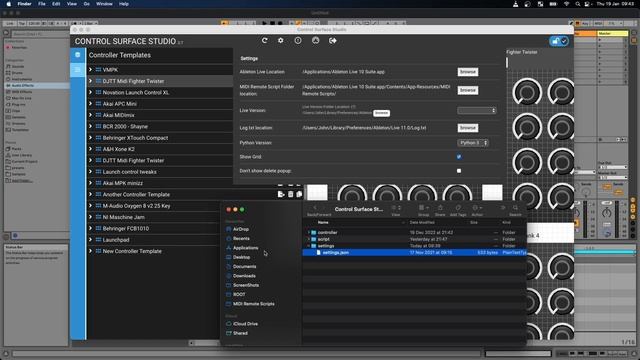Image resolution: width=640 pixels, height=360 pixels.
Task: Click the Add Tags icon in Finder toolbar
Action: (458, 208)
